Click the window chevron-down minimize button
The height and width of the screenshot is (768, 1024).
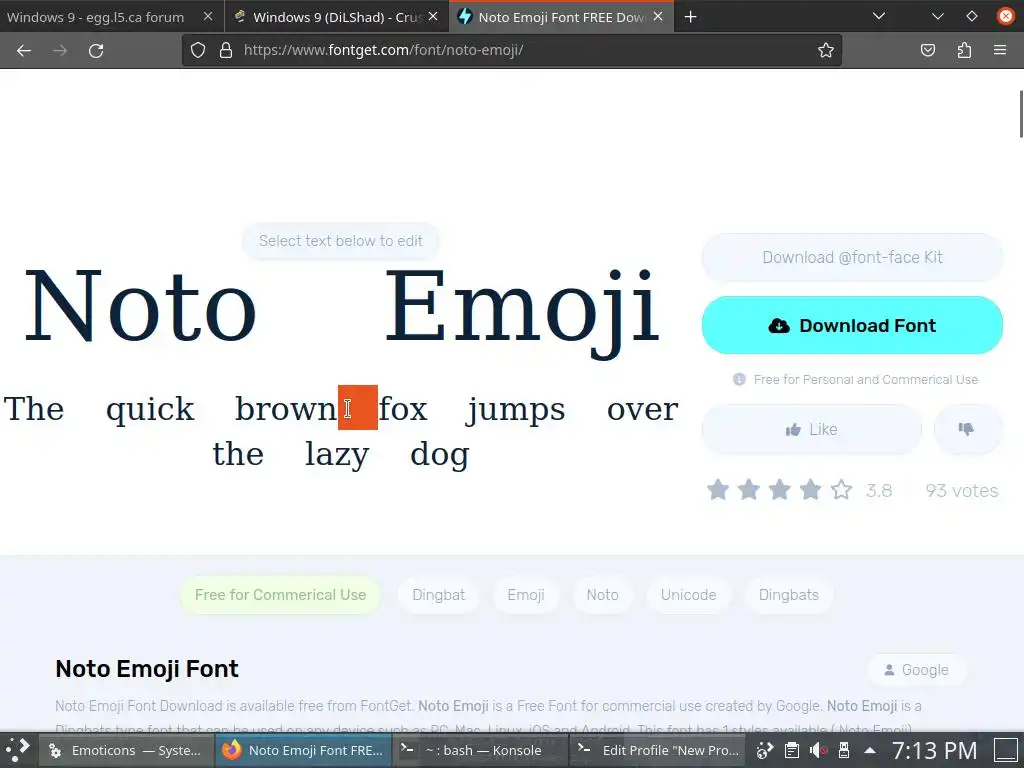click(x=938, y=16)
